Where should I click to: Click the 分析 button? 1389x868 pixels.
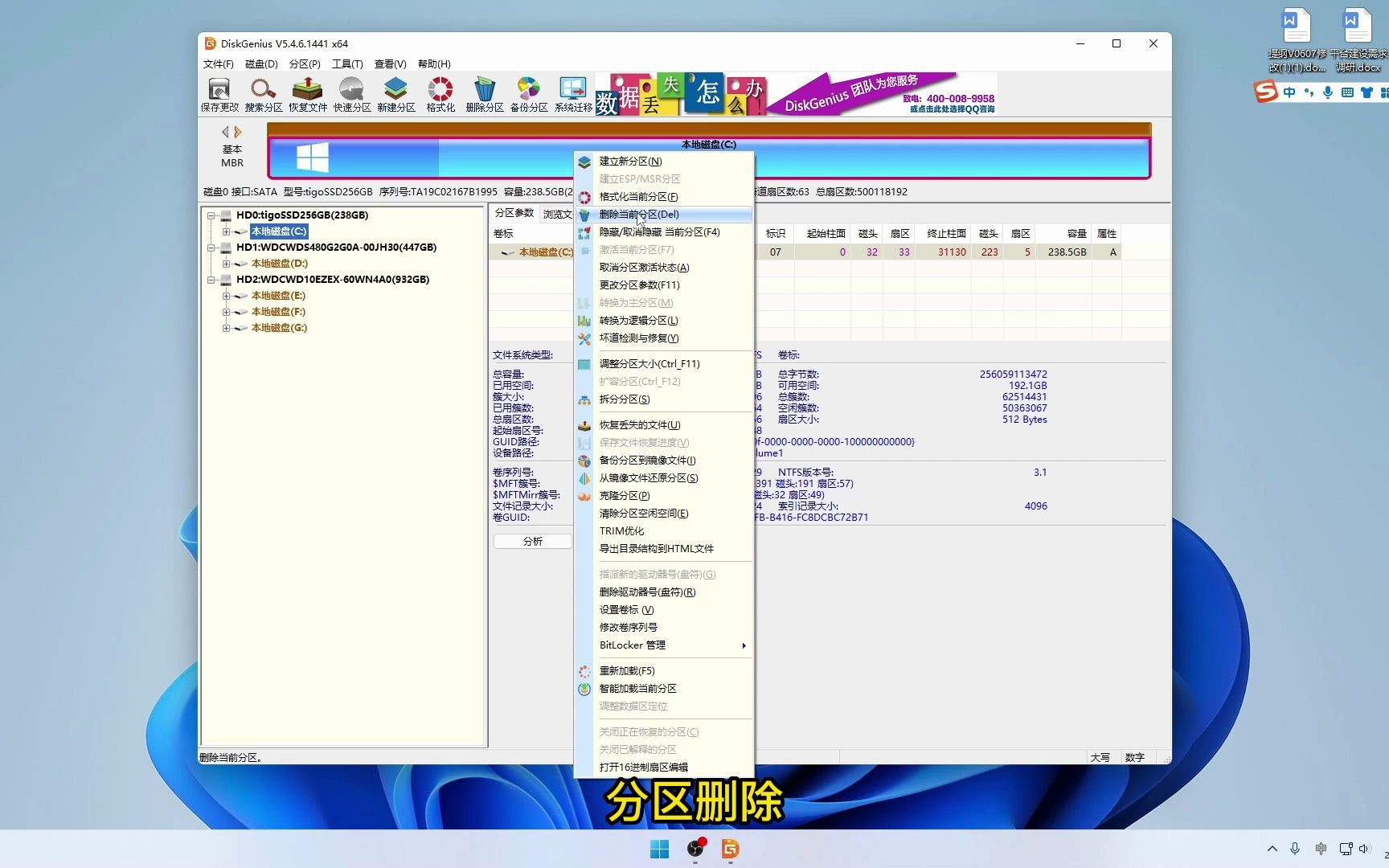533,542
